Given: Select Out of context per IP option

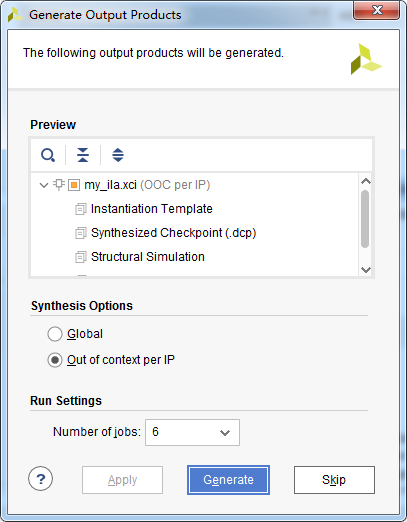Looking at the screenshot, I should (x=55, y=360).
